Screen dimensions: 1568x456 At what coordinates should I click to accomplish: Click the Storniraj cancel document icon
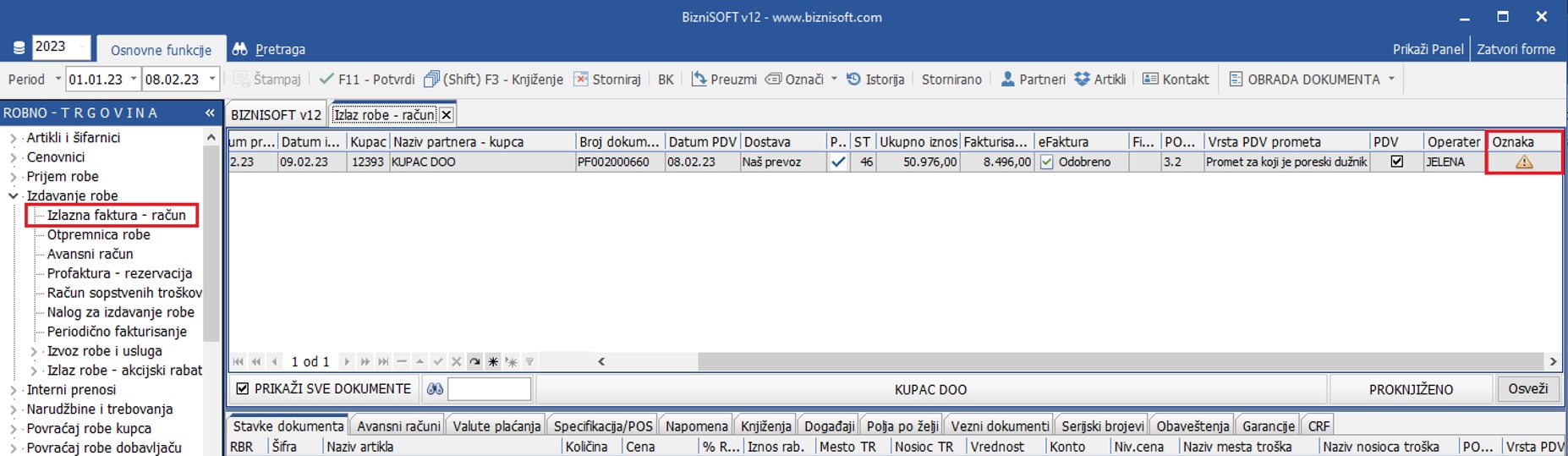click(581, 79)
